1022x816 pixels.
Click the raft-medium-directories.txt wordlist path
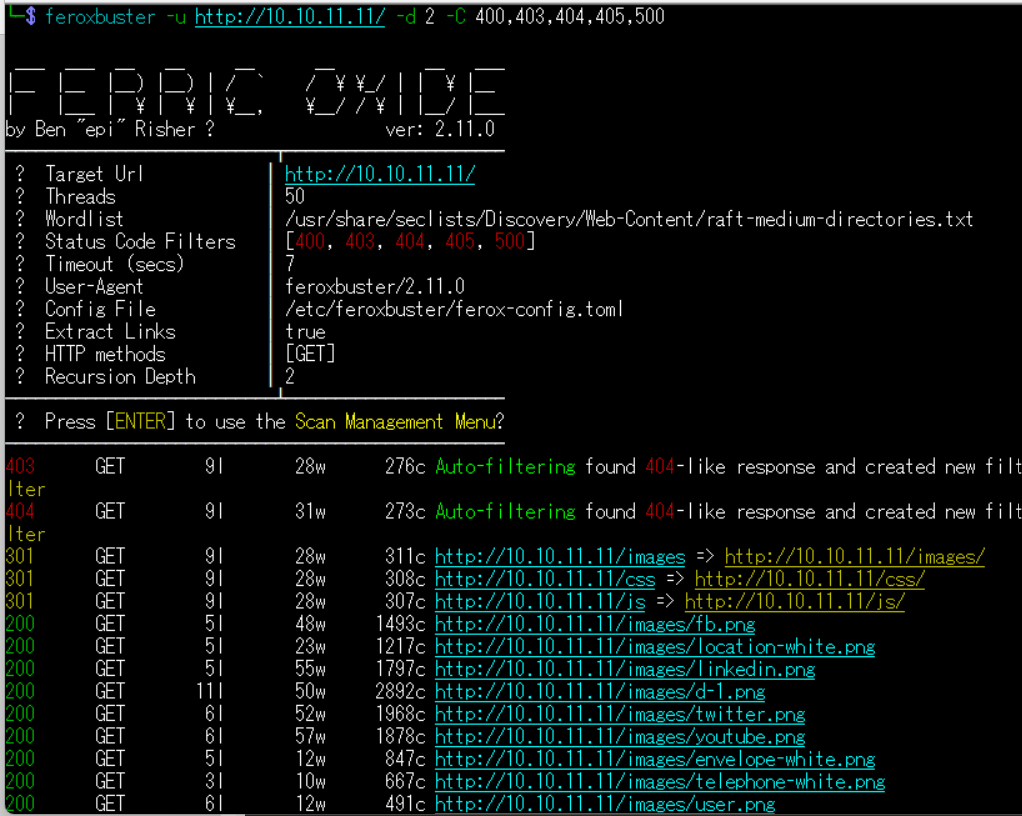(x=629, y=219)
